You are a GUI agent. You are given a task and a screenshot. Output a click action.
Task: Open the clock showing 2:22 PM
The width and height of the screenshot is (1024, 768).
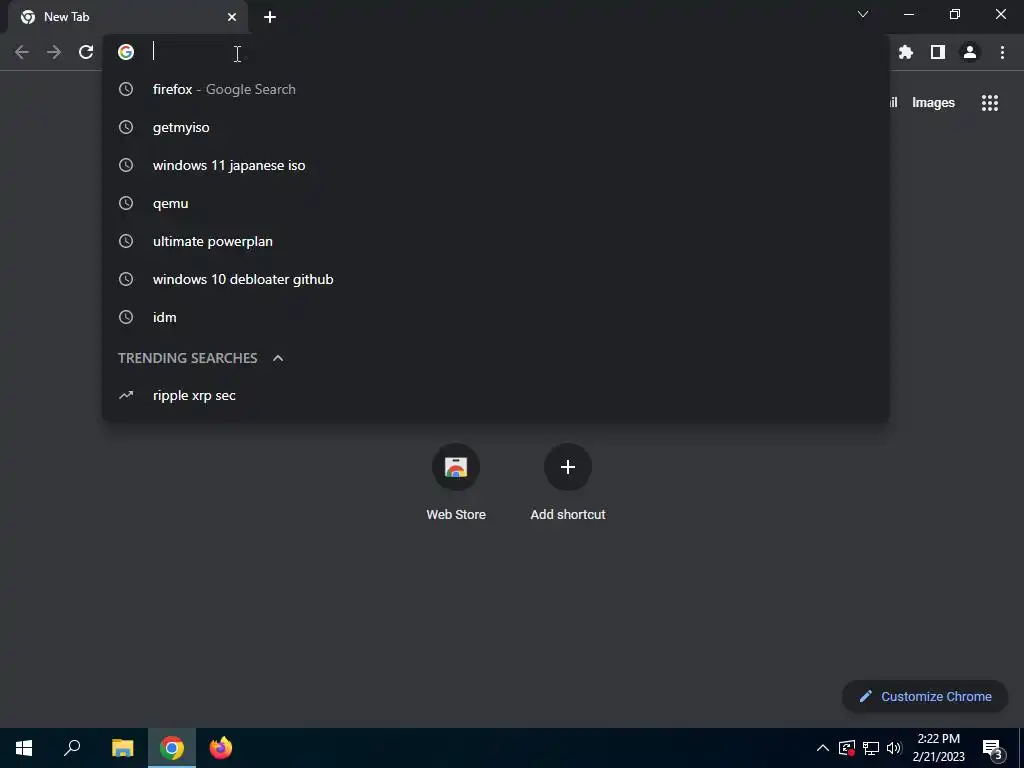[x=938, y=748]
